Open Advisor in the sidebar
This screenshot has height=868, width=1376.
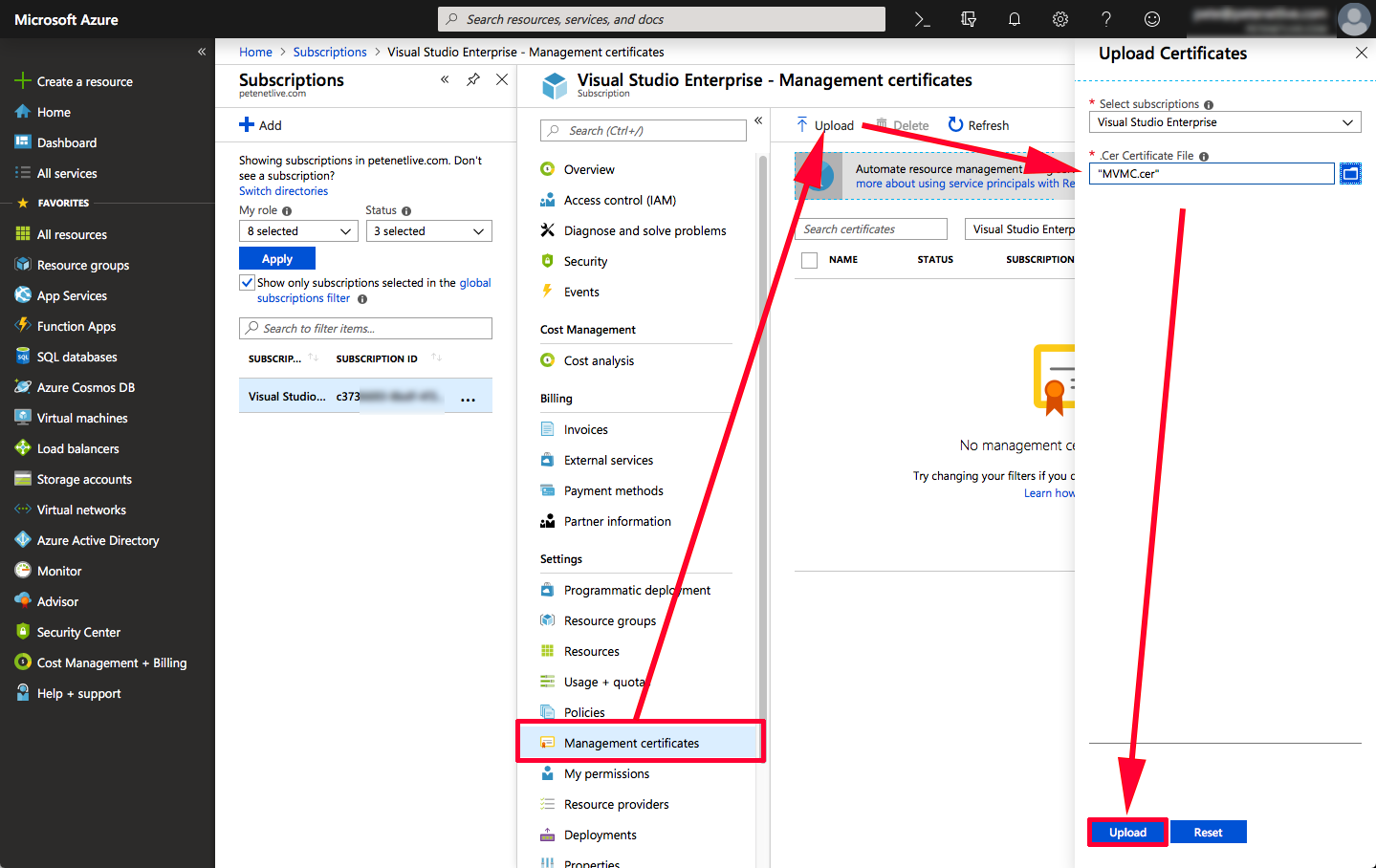47,601
